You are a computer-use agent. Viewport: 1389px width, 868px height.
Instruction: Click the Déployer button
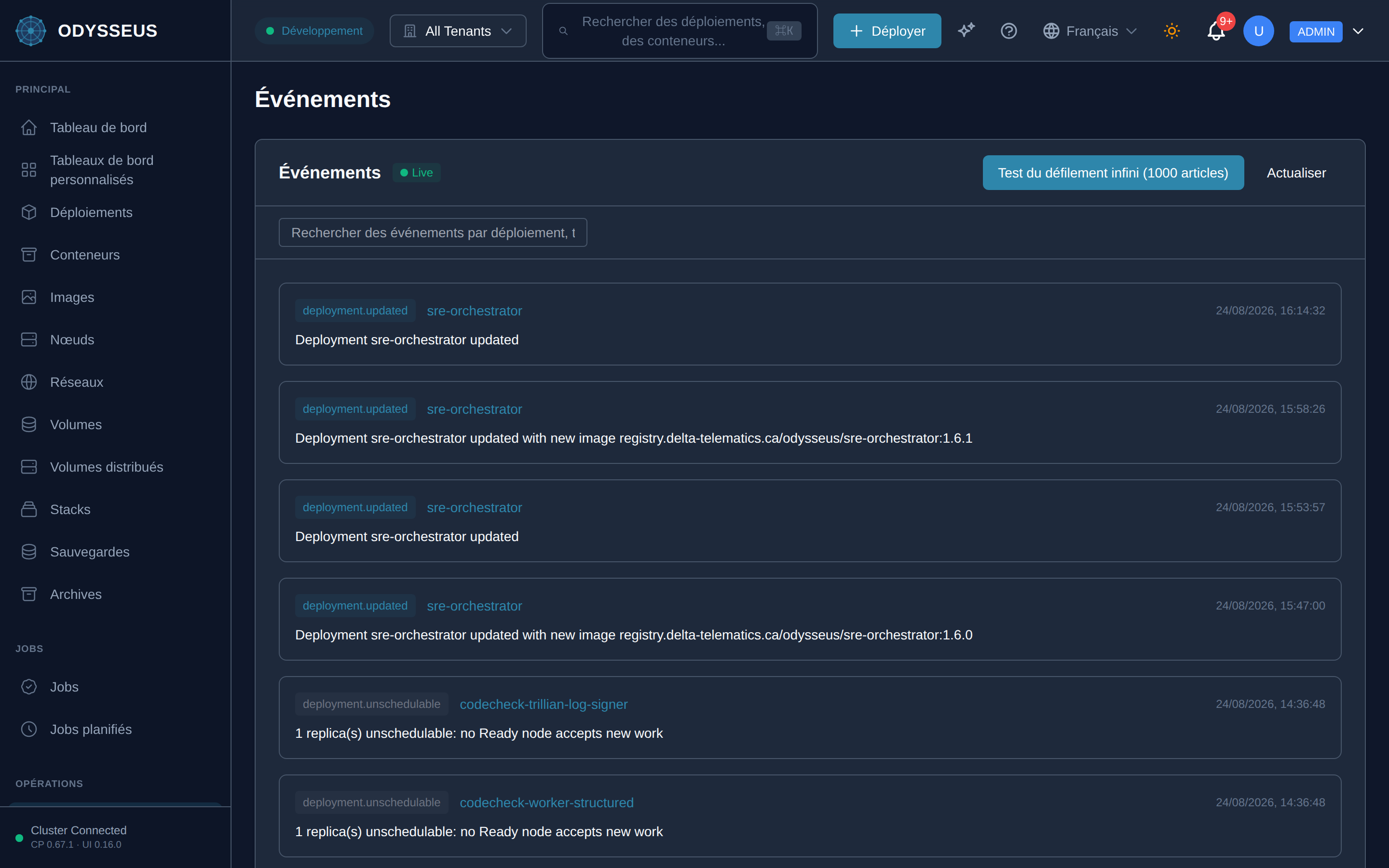pyautogui.click(x=887, y=31)
